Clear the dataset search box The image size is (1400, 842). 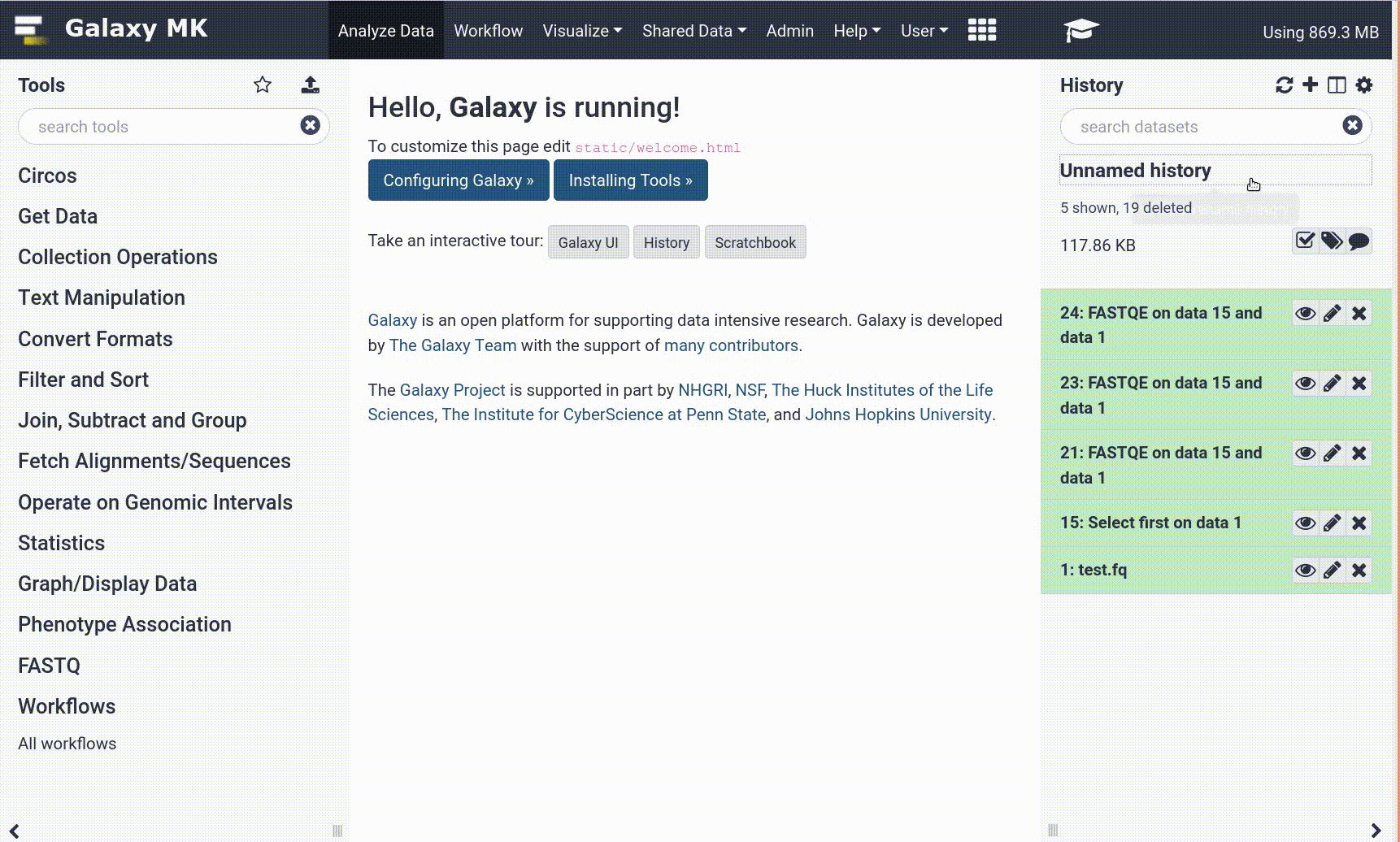[1353, 125]
